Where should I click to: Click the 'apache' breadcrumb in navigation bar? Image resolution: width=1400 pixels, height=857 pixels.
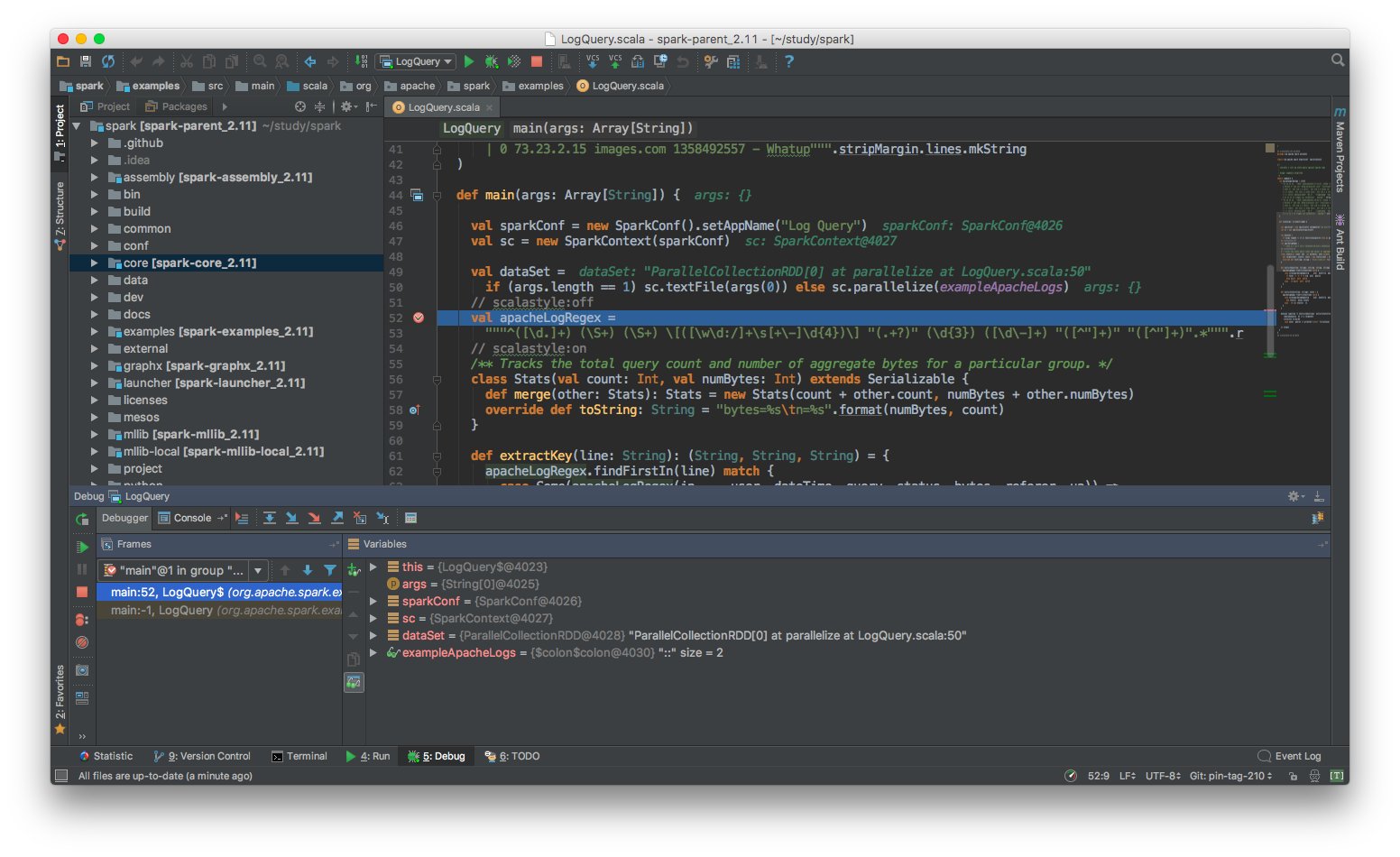coord(410,86)
